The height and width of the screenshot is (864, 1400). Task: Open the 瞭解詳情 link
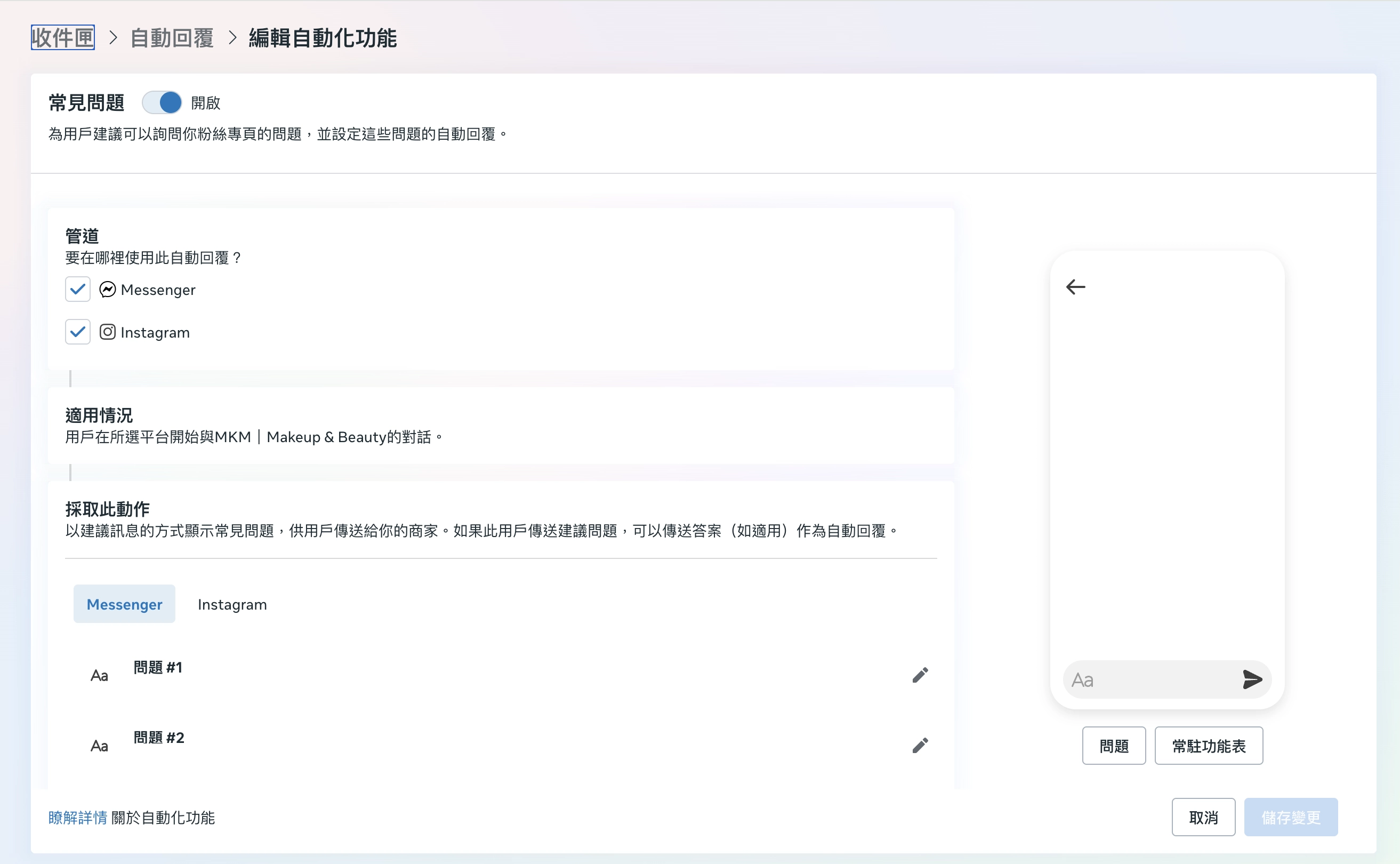pos(78,818)
